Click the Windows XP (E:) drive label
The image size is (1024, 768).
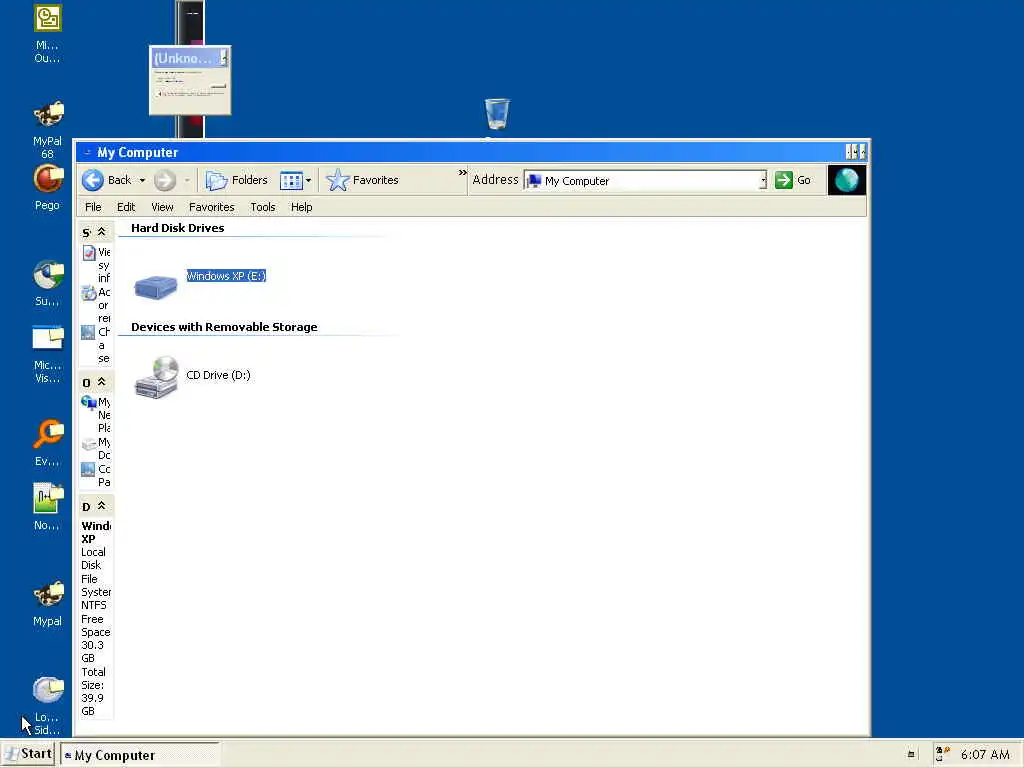(x=226, y=276)
